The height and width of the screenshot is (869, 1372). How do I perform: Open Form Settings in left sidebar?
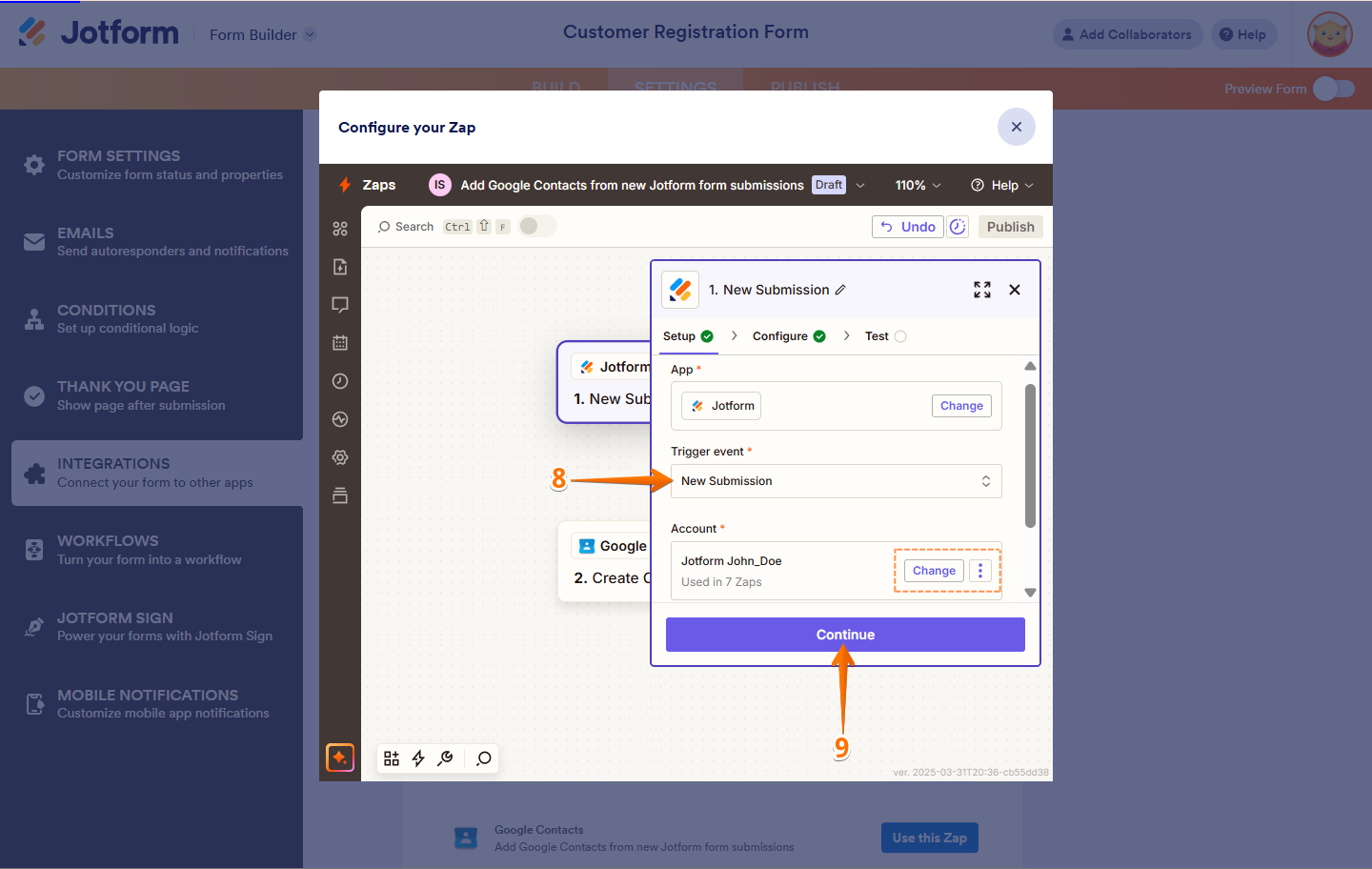pyautogui.click(x=157, y=165)
